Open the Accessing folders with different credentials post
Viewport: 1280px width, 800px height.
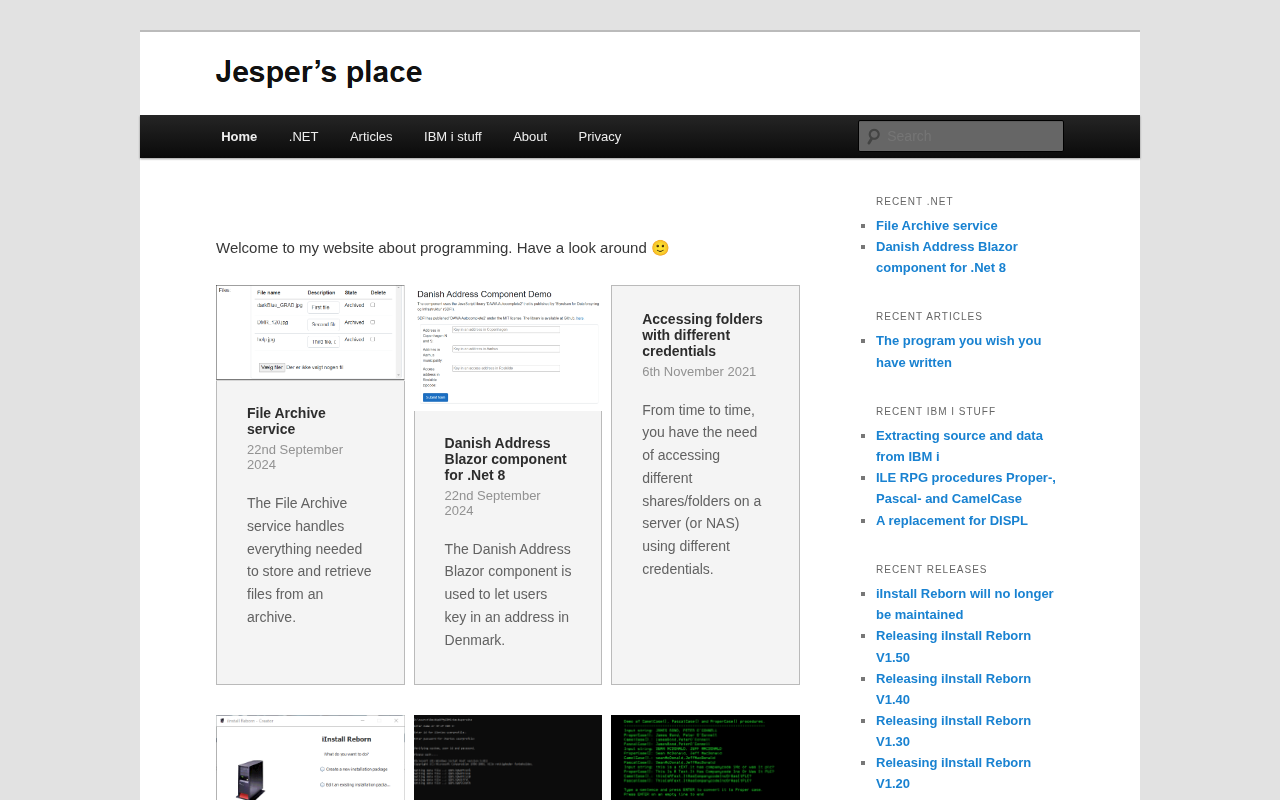pos(702,335)
